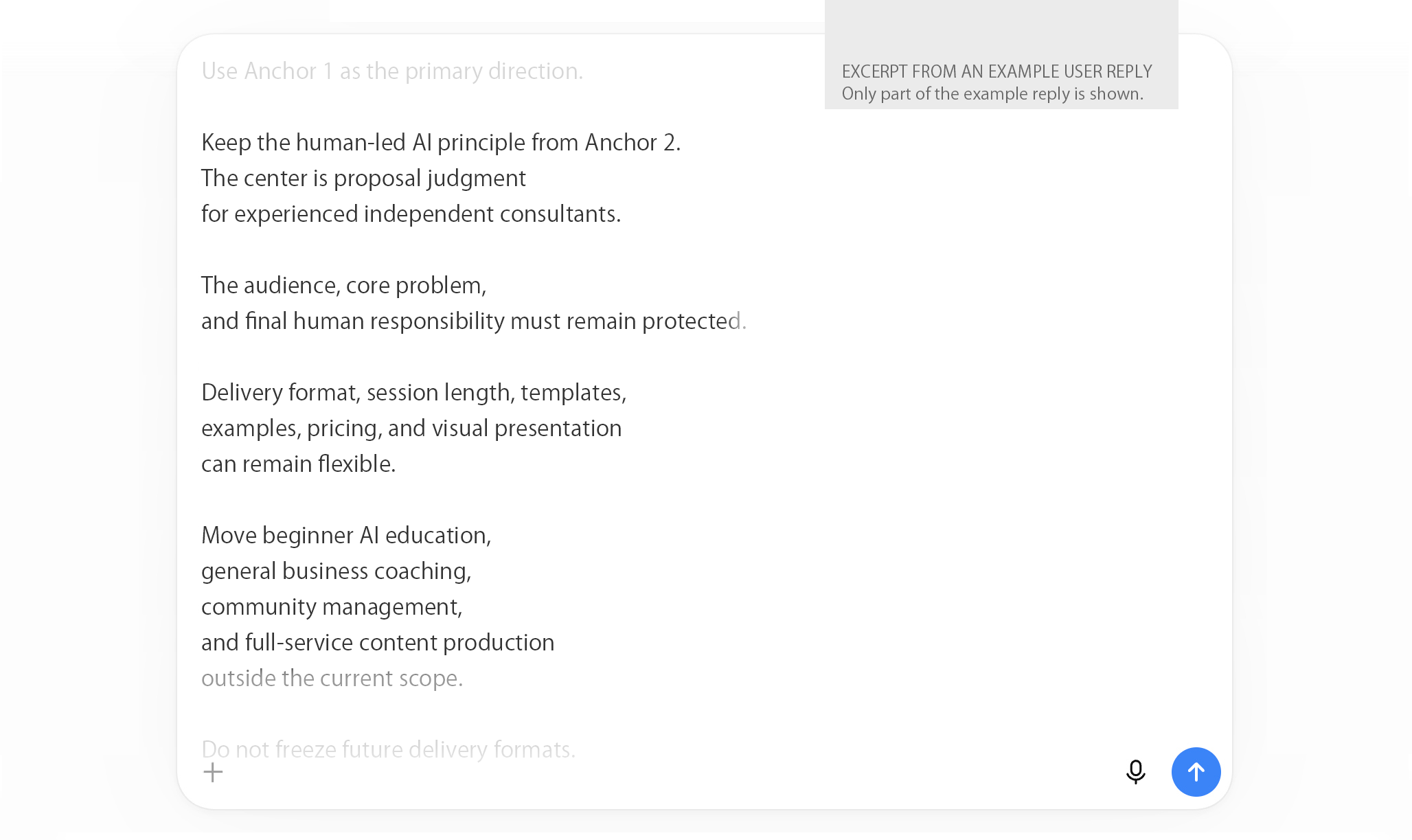
Task: Send the message with blue arrow button
Action: point(1196,772)
